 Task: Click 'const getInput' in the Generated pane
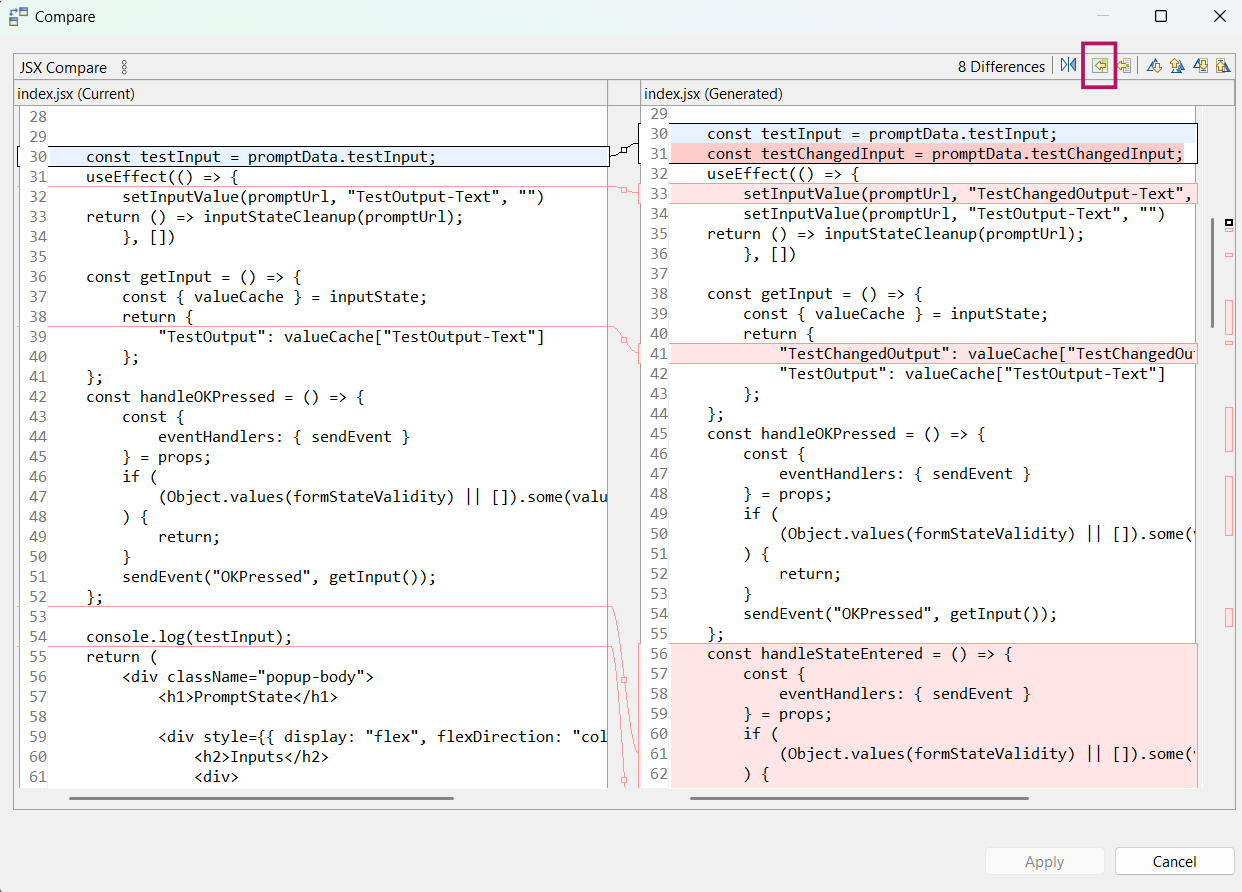click(815, 293)
